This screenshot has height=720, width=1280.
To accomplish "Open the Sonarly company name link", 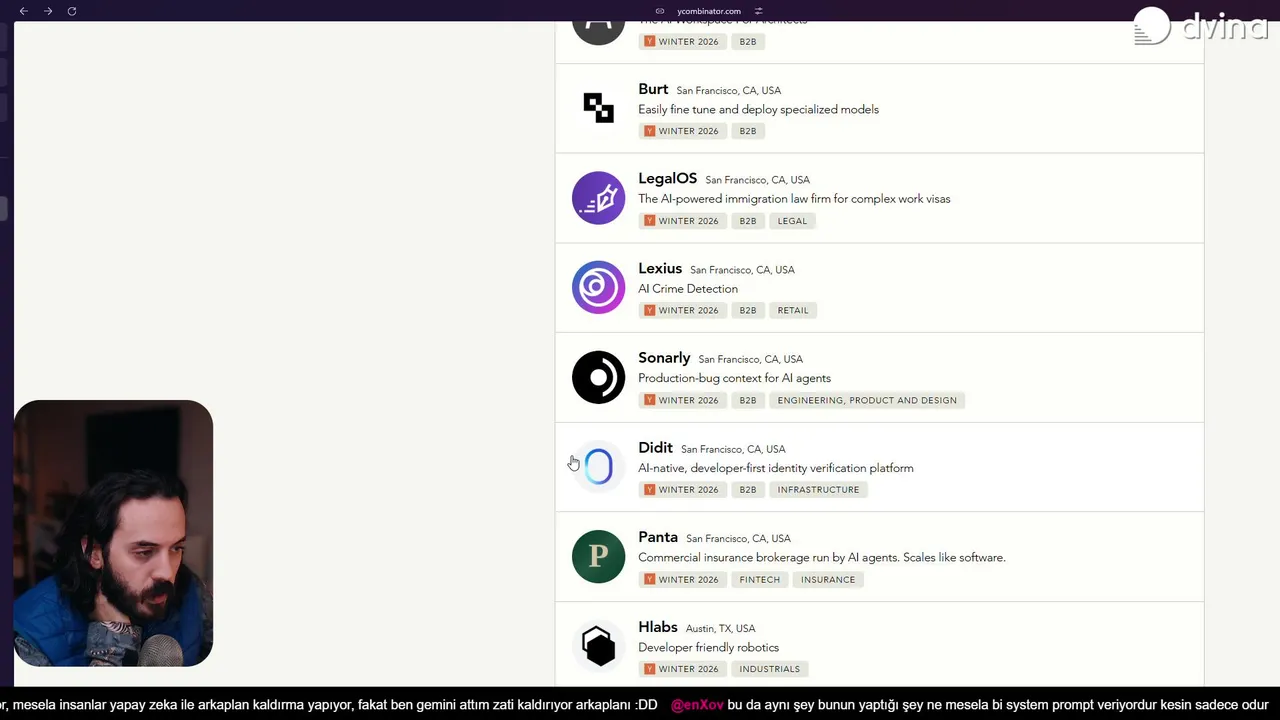I will 664,357.
